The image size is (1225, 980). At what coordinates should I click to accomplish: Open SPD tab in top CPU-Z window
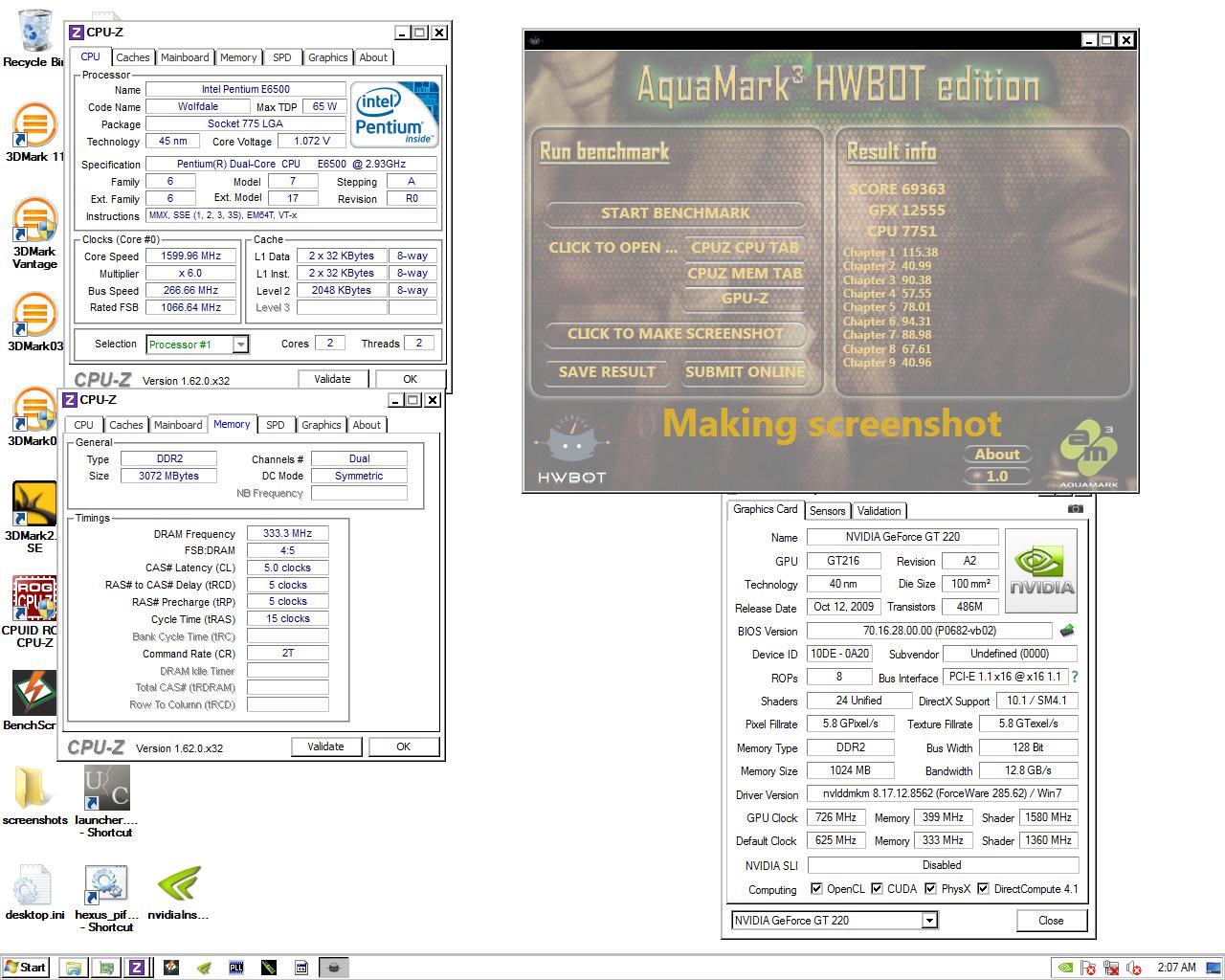tap(282, 57)
